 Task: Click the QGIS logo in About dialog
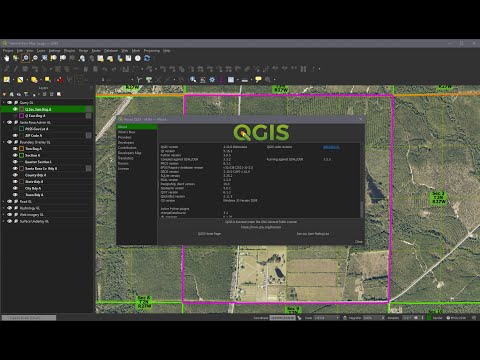tap(261, 132)
